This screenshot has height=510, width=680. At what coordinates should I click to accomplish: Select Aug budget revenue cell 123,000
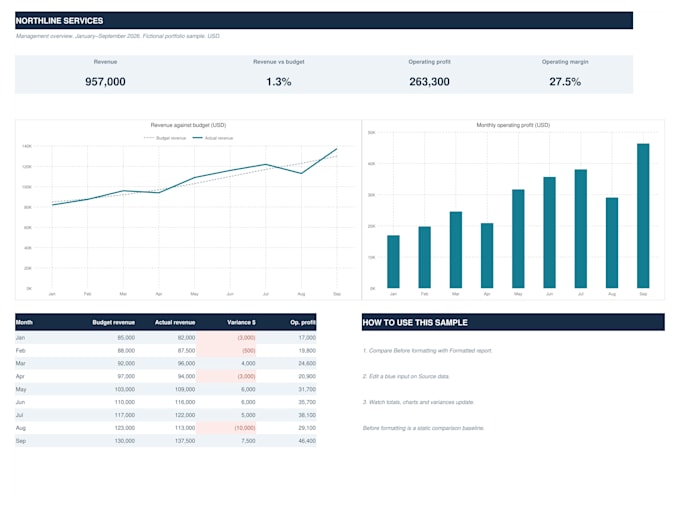pyautogui.click(x=125, y=428)
